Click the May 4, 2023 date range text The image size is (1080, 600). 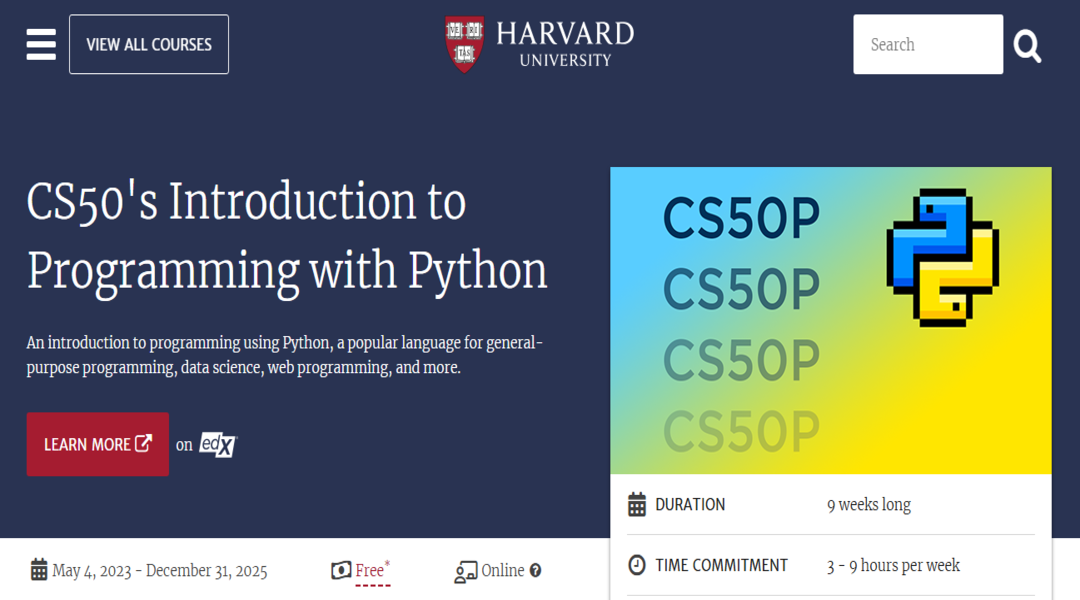(160, 570)
